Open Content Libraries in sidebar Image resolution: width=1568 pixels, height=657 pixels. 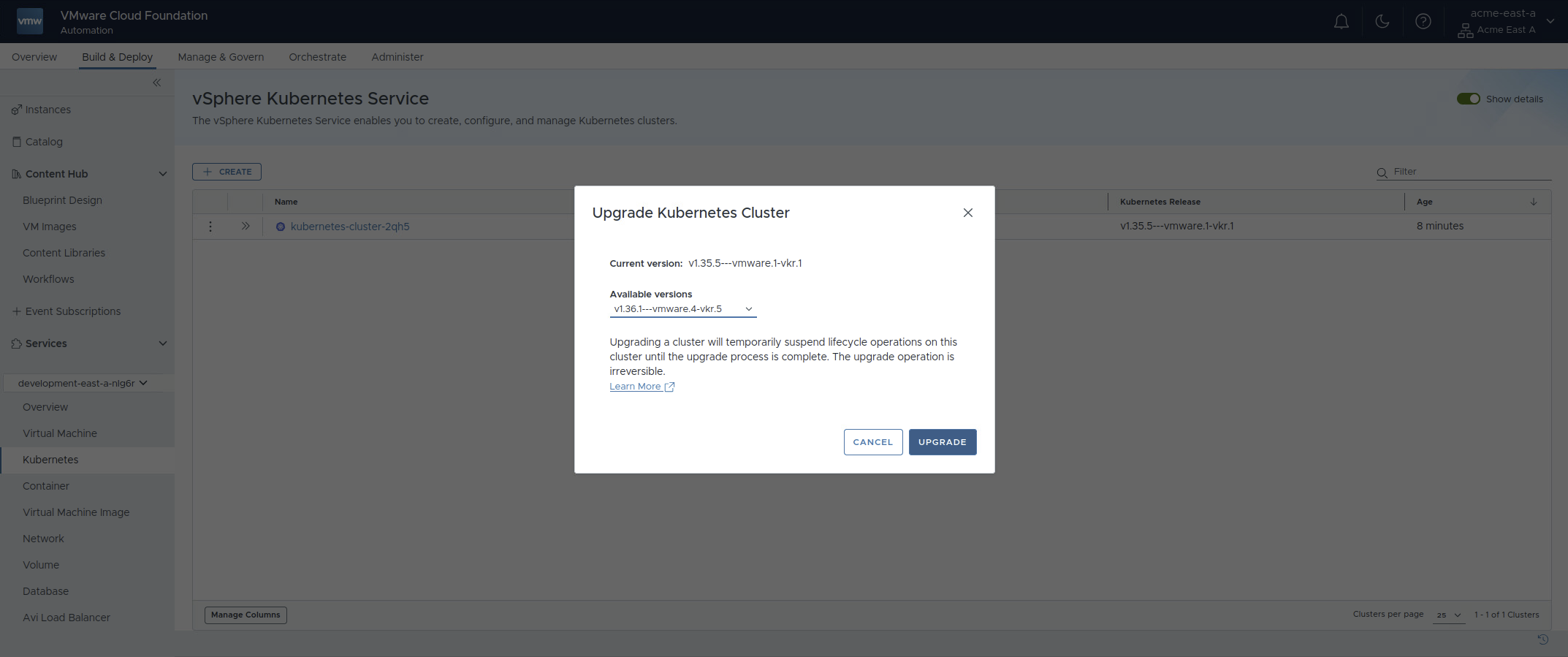[64, 253]
